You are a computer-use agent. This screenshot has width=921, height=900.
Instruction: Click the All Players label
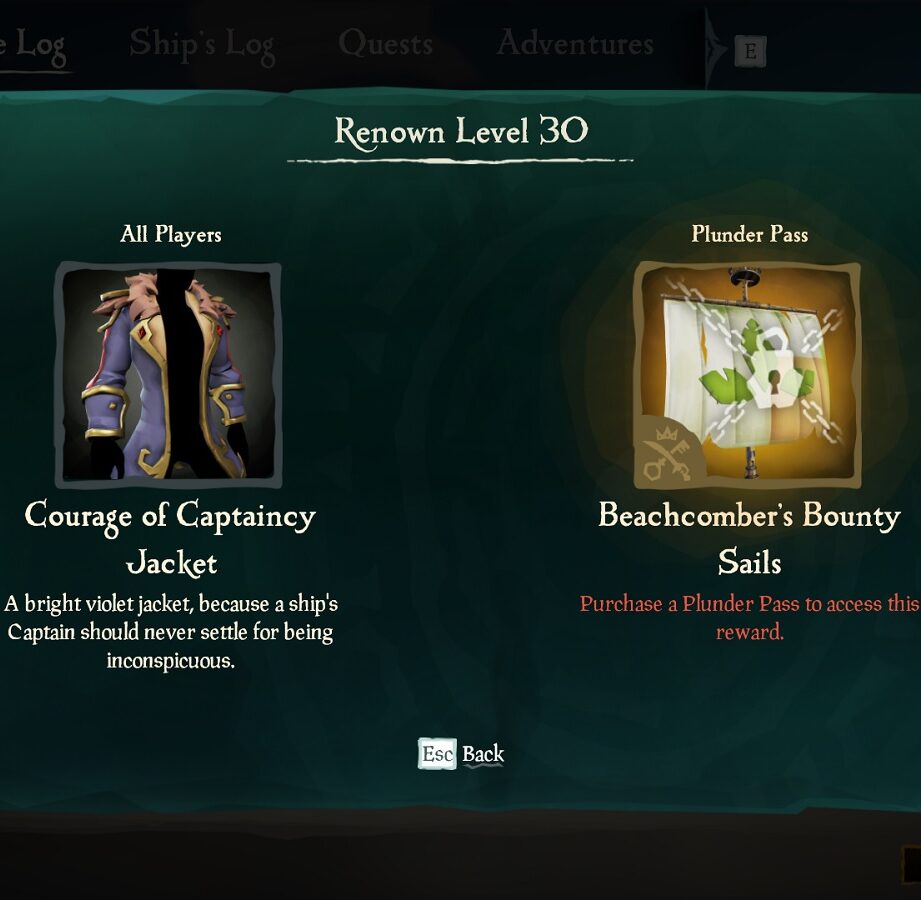[x=170, y=234]
